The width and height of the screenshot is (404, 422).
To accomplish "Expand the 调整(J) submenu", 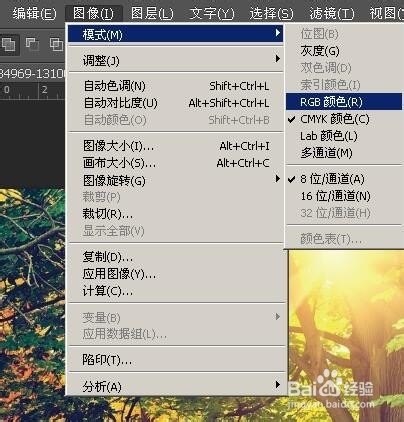I will 175,60.
